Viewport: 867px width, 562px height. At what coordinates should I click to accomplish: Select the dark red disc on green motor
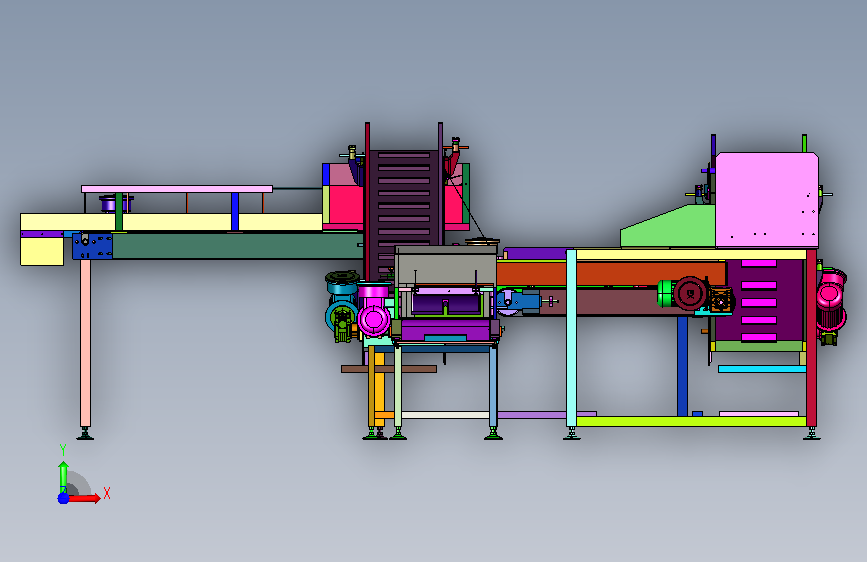click(x=690, y=293)
